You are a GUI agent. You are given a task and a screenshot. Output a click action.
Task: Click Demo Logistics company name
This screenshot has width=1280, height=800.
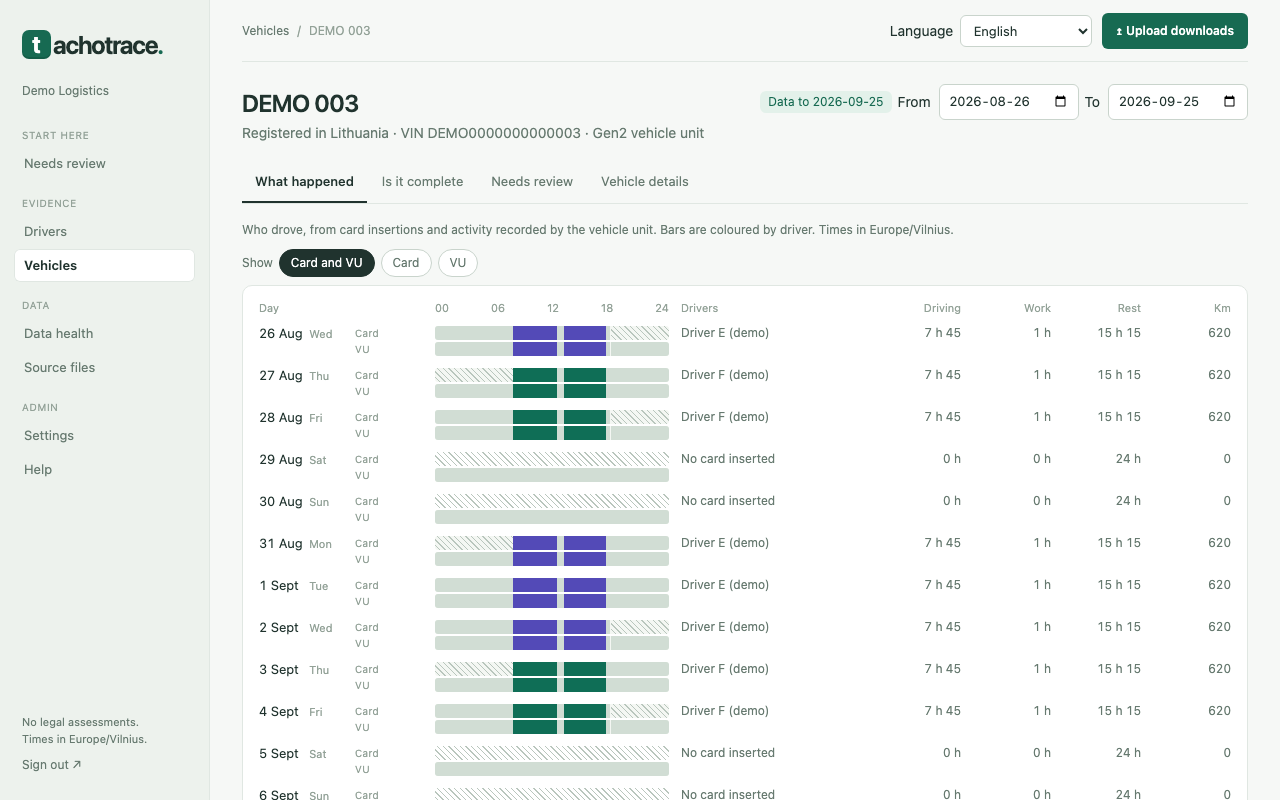coord(65,91)
